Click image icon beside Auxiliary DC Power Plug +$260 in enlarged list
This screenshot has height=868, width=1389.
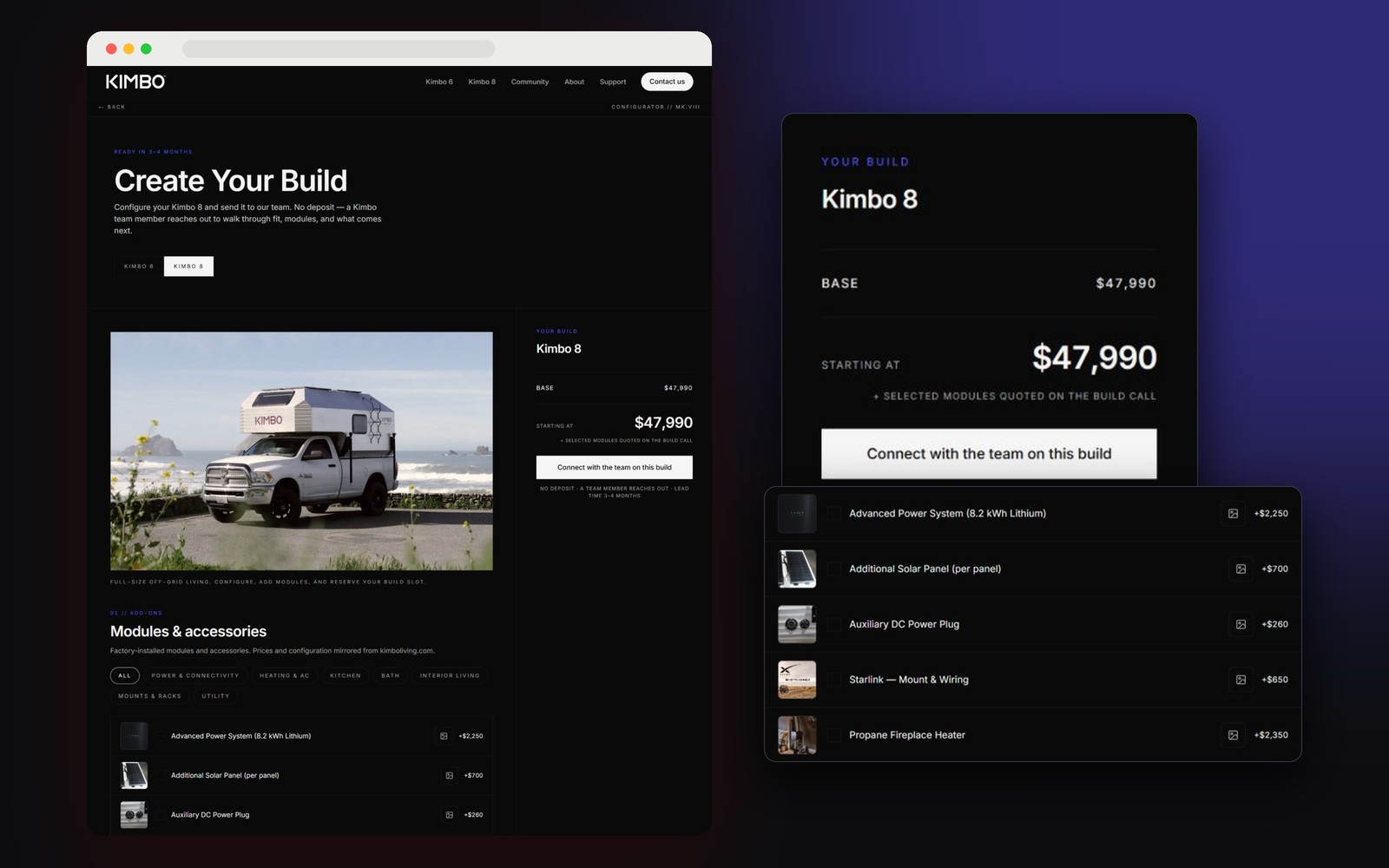tap(1241, 625)
